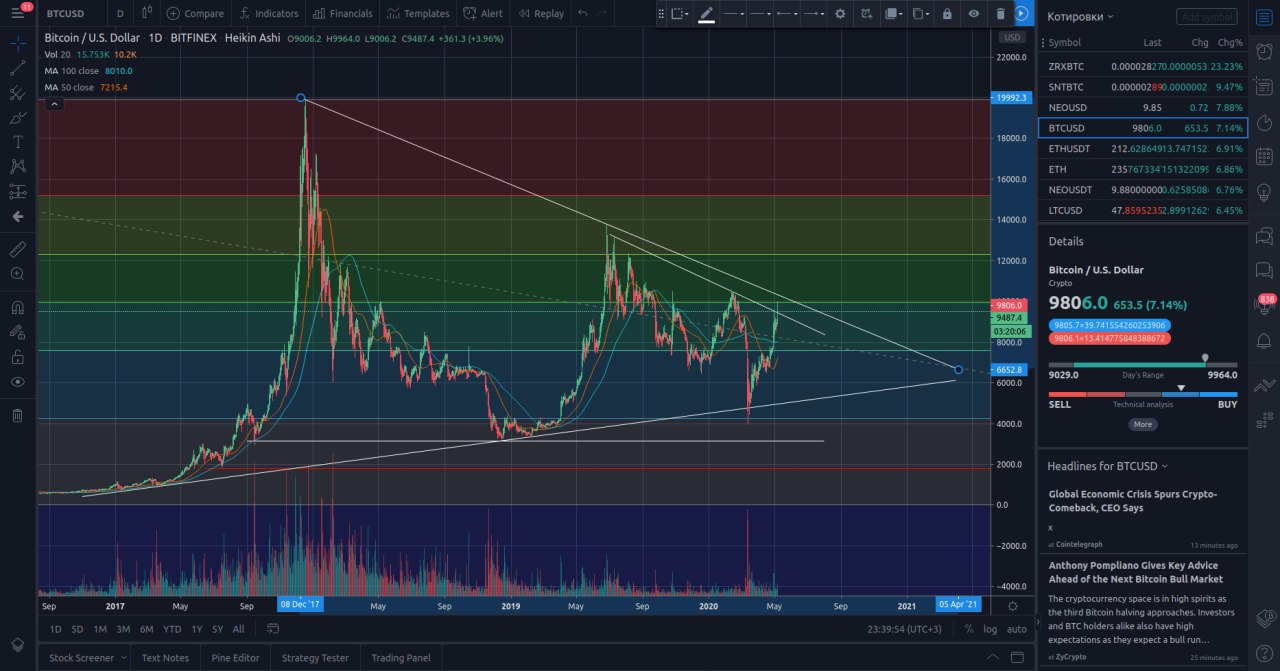This screenshot has width=1280, height=671.
Task: Open the line color picker pencil swatch
Action: pos(706,14)
